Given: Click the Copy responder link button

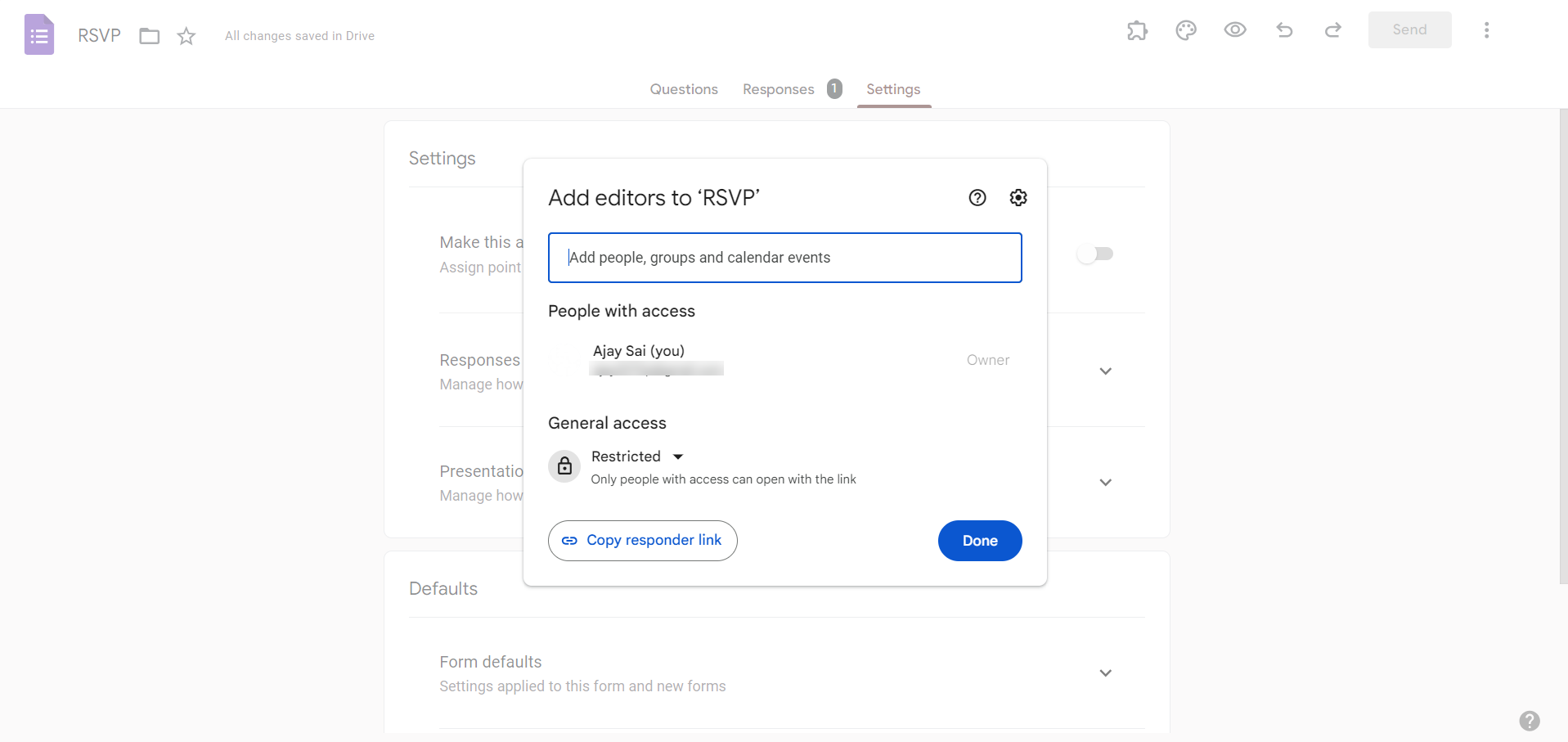Looking at the screenshot, I should click(643, 541).
